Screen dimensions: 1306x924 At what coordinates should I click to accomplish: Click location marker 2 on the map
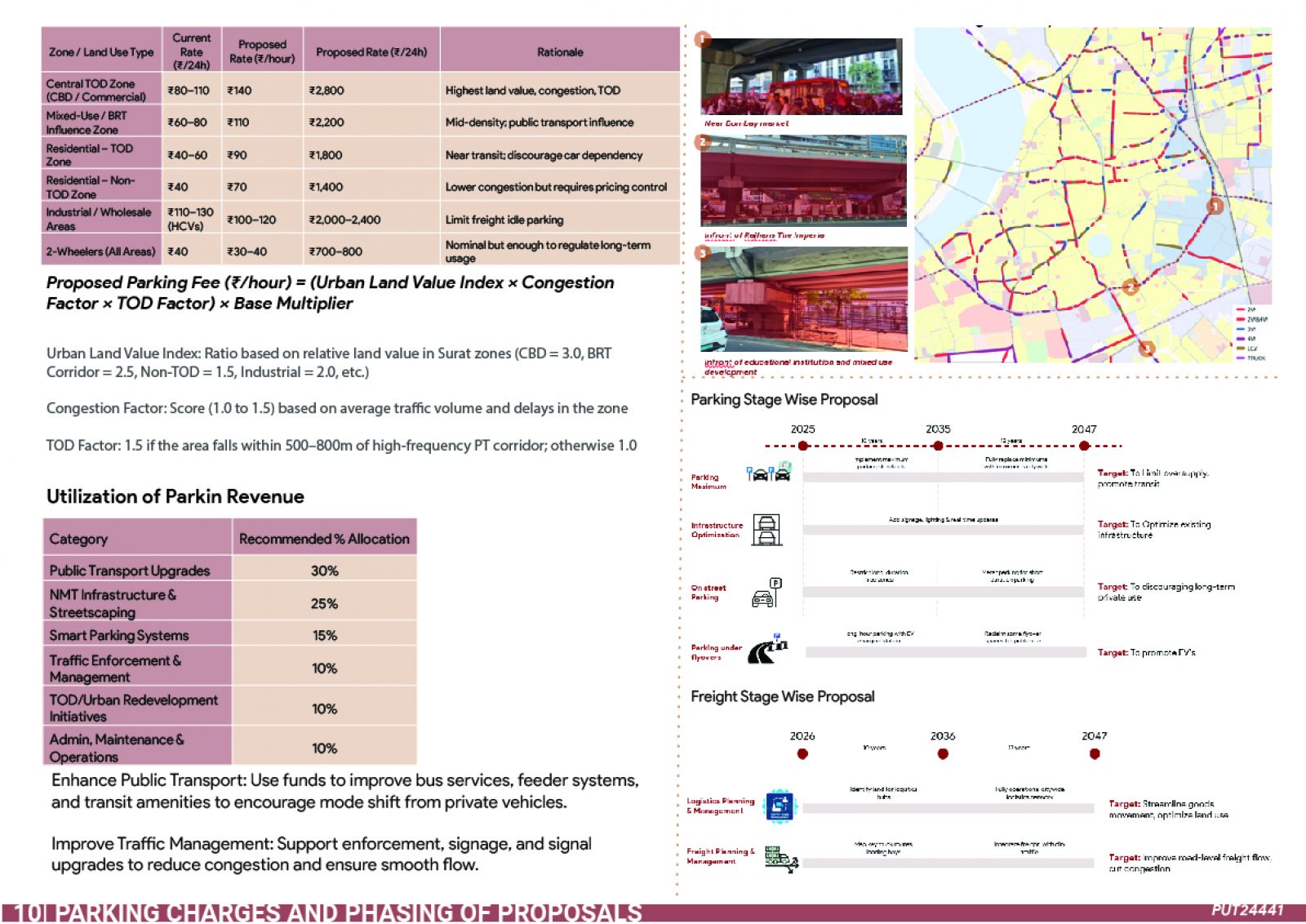[x=1130, y=287]
